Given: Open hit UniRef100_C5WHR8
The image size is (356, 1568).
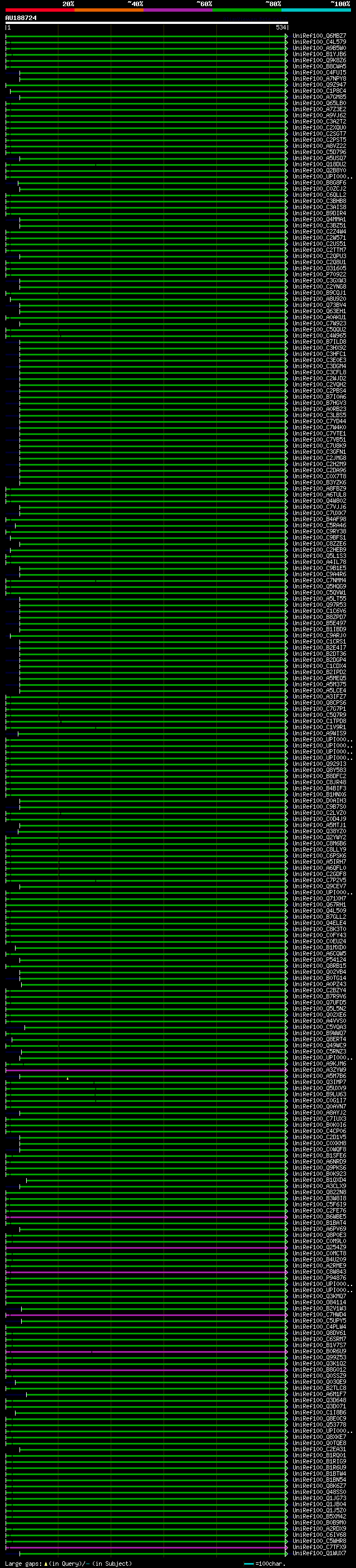Looking at the screenshot, I should [x=319, y=1541].
